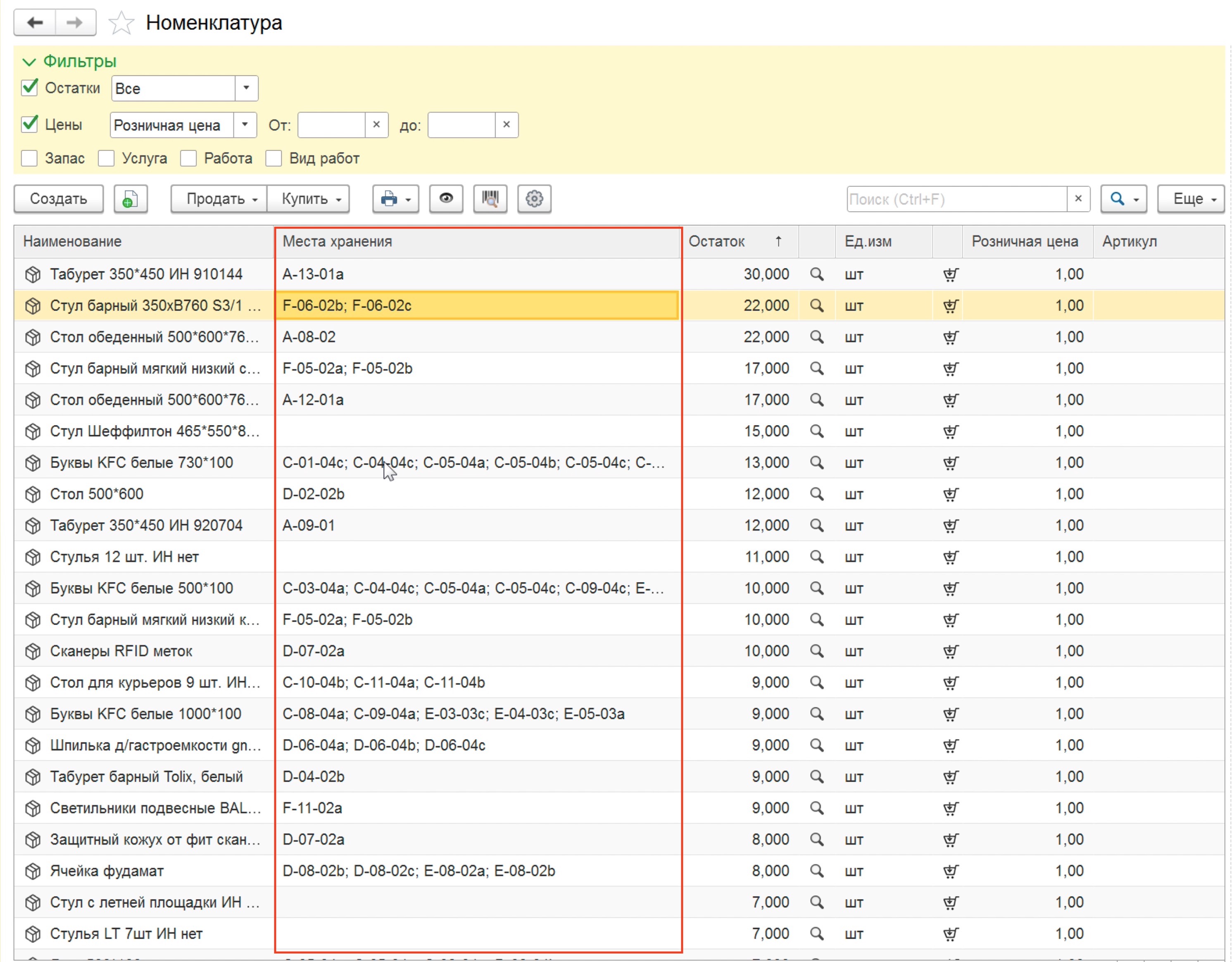Open the Остатки 'Все' dropdown
The width and height of the screenshot is (1232, 962).
(246, 88)
